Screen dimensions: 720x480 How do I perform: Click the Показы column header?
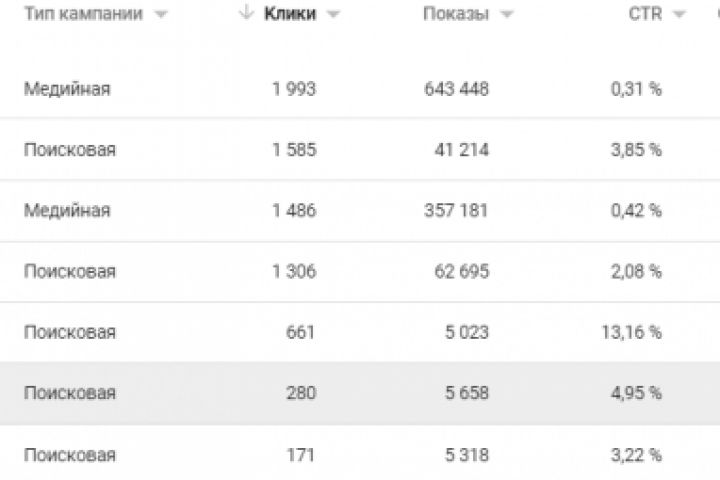455,14
